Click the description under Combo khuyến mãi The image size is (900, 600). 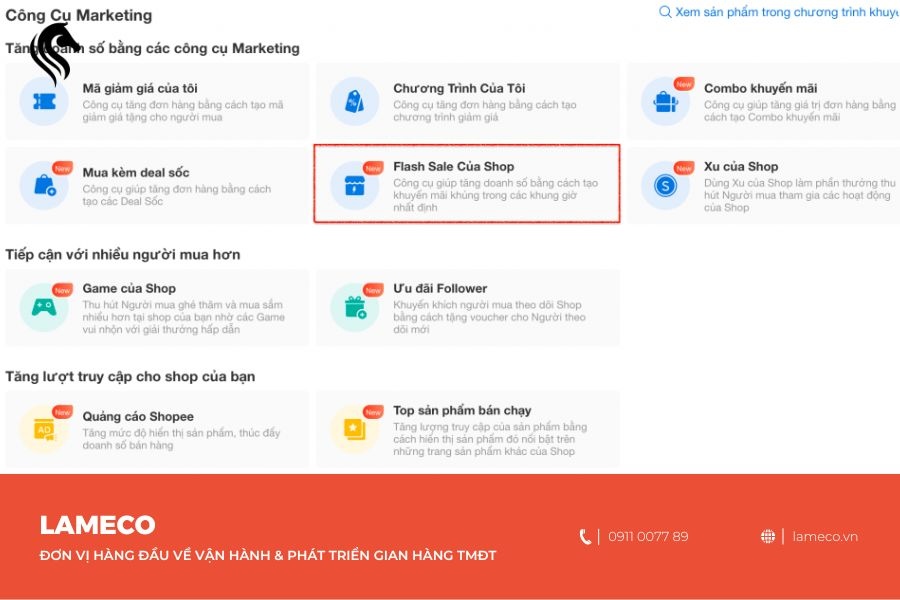tap(800, 111)
